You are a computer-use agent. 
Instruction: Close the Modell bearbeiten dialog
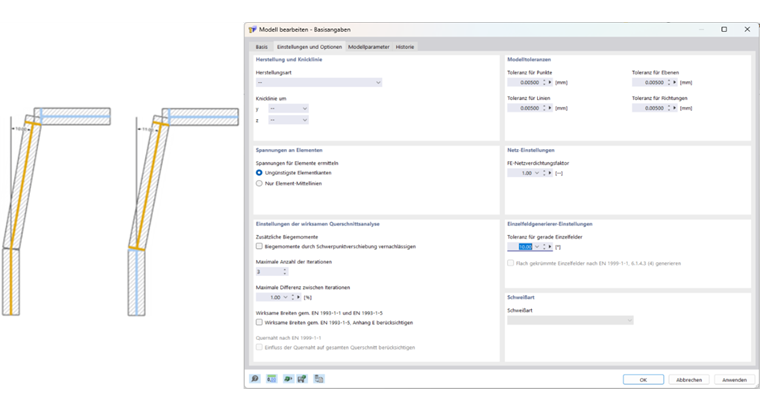coord(747,30)
